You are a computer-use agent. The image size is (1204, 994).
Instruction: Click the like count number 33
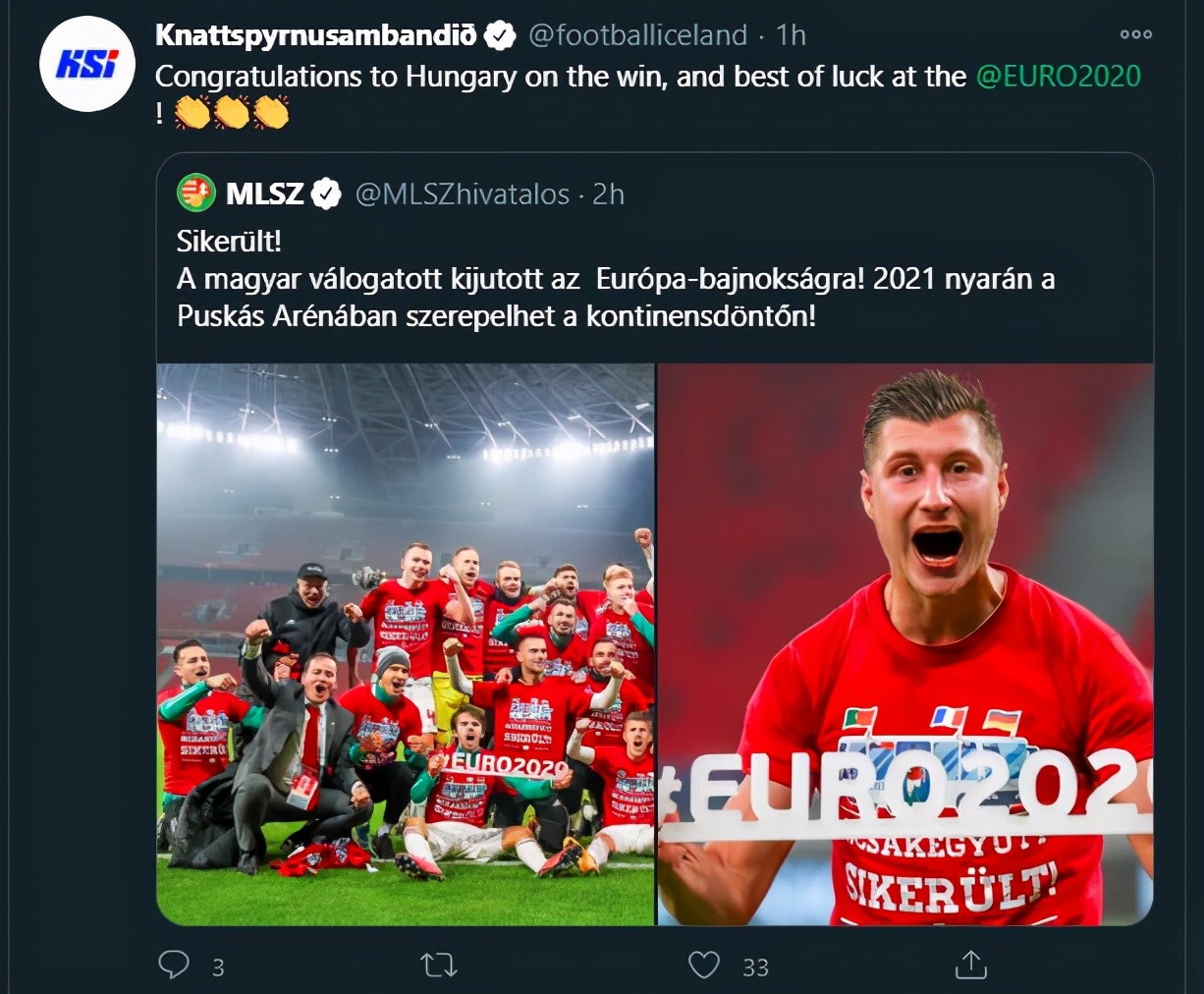point(755,967)
